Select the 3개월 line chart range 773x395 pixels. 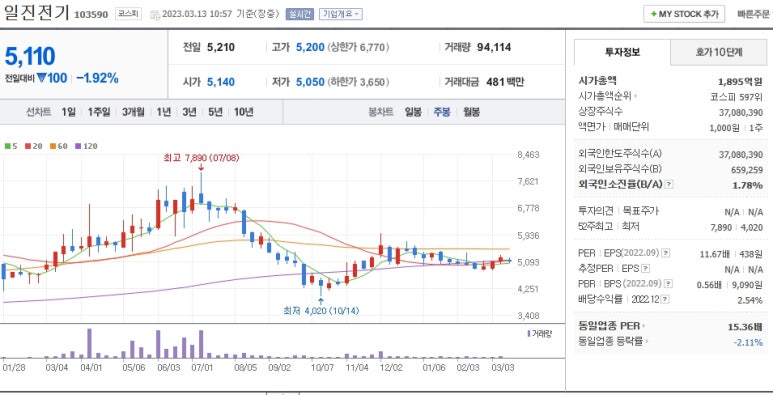(133, 112)
